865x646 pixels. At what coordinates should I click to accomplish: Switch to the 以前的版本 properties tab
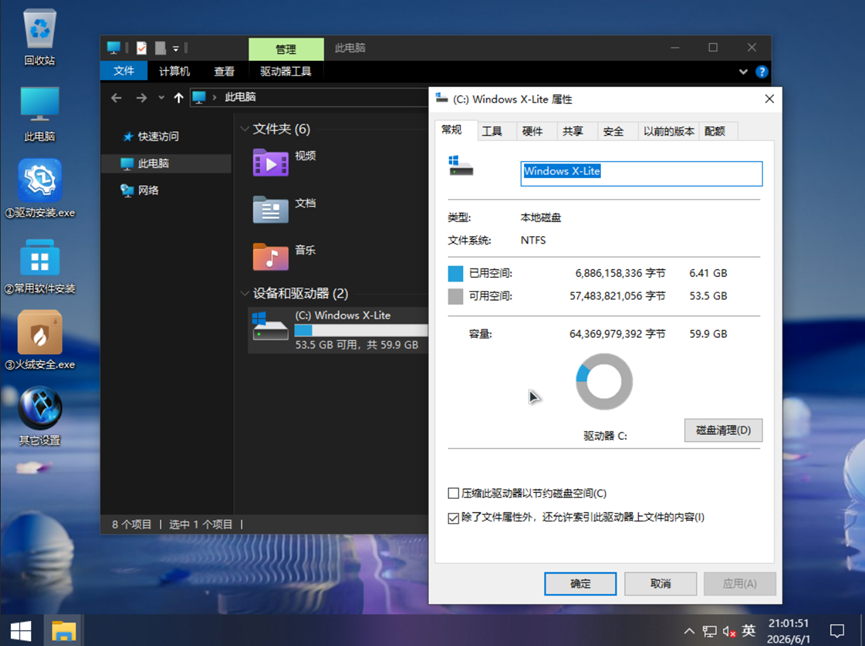point(669,131)
